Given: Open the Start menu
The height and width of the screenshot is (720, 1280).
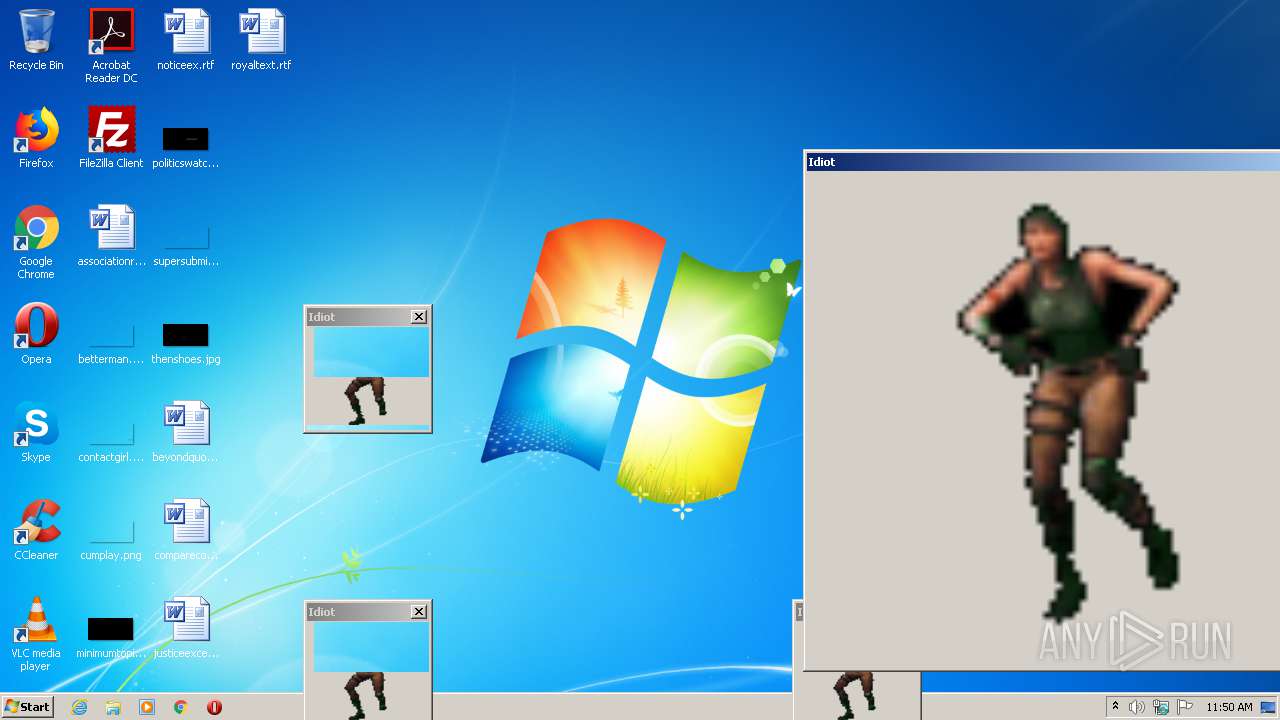Looking at the screenshot, I should 27,707.
